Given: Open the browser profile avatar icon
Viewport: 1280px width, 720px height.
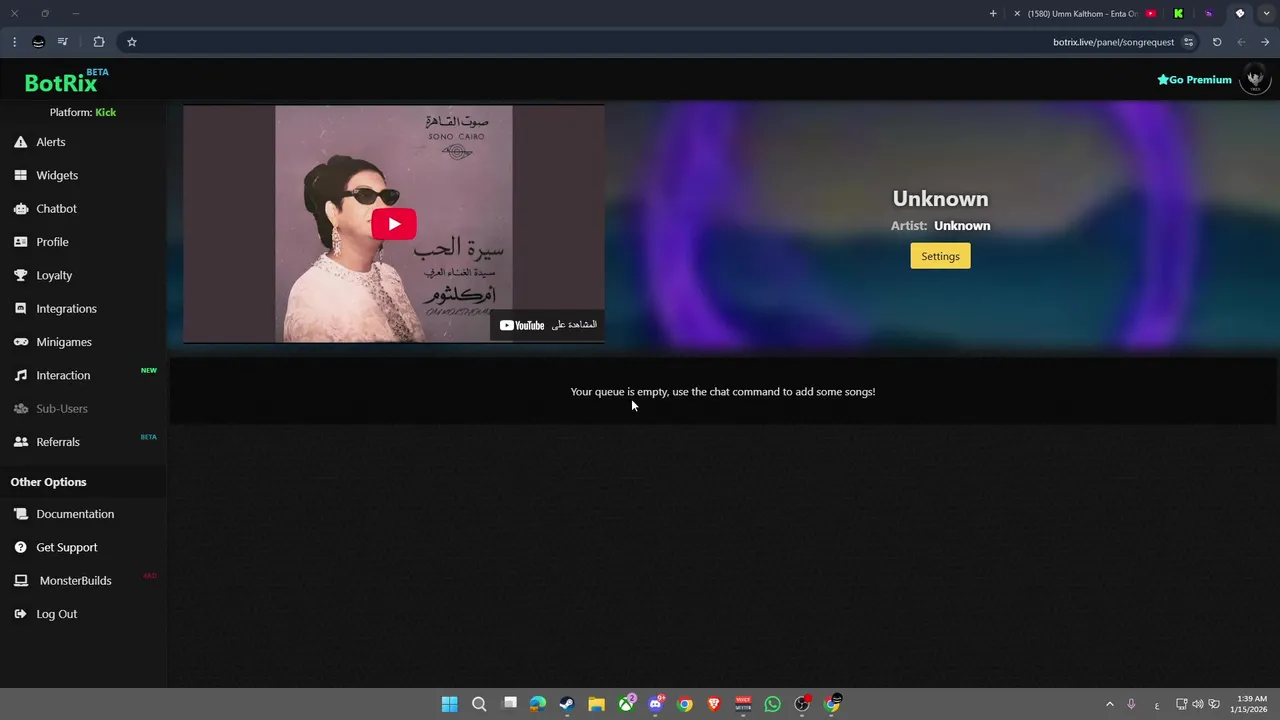Looking at the screenshot, I should click(x=38, y=42).
